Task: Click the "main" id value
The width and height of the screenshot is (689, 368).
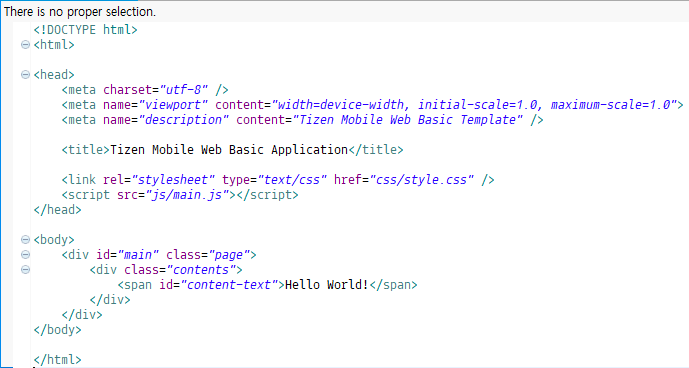Action: (138, 255)
